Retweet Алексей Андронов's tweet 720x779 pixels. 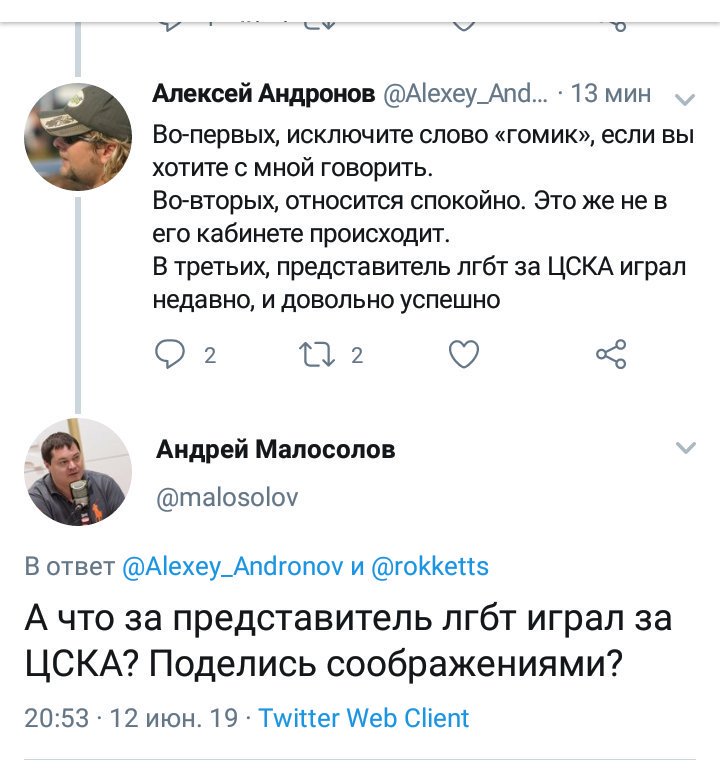point(317,355)
